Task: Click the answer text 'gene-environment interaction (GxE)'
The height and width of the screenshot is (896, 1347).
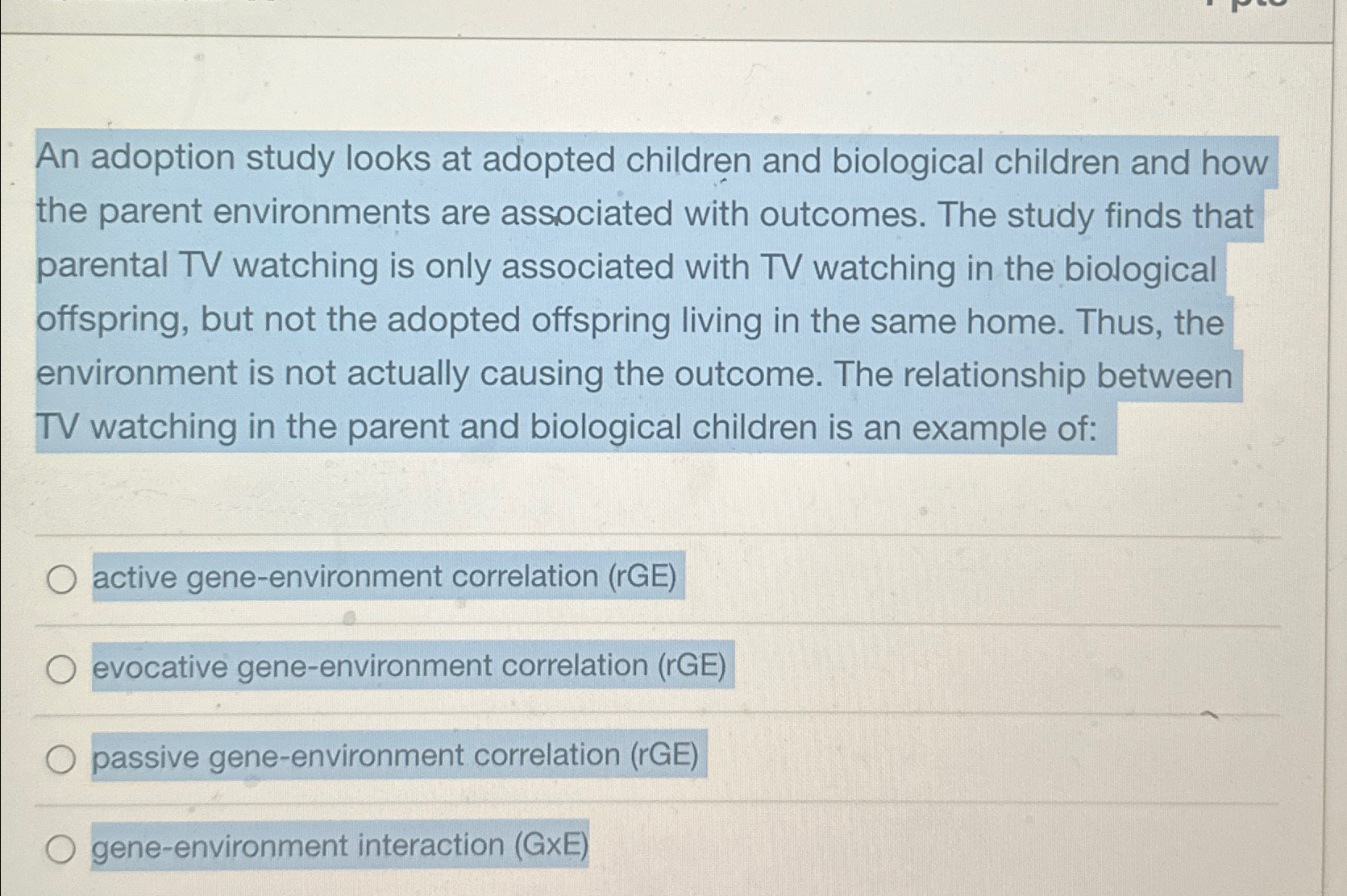Action: click(339, 845)
